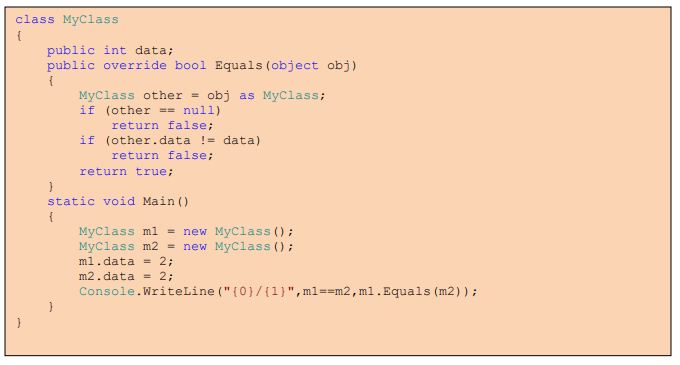
Task: Click the MyClass name in class declaration
Action: [91, 20]
